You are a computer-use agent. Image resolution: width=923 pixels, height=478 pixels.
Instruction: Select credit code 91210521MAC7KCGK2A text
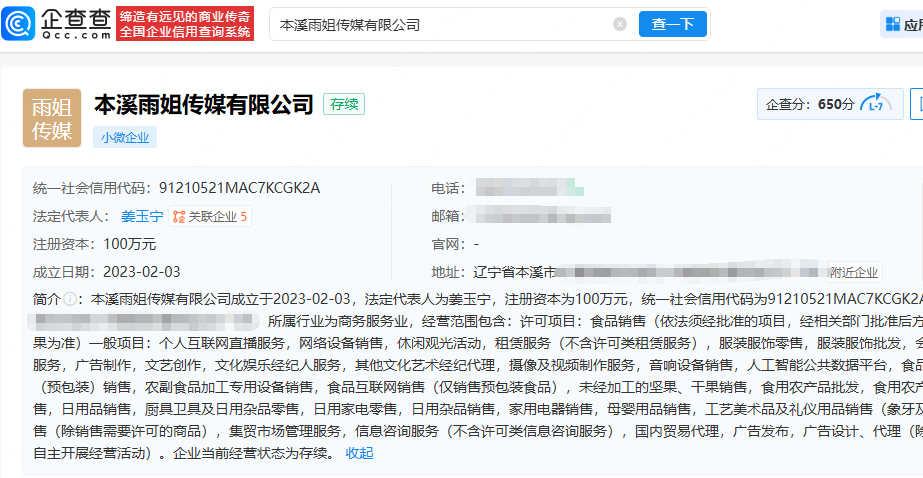point(240,188)
